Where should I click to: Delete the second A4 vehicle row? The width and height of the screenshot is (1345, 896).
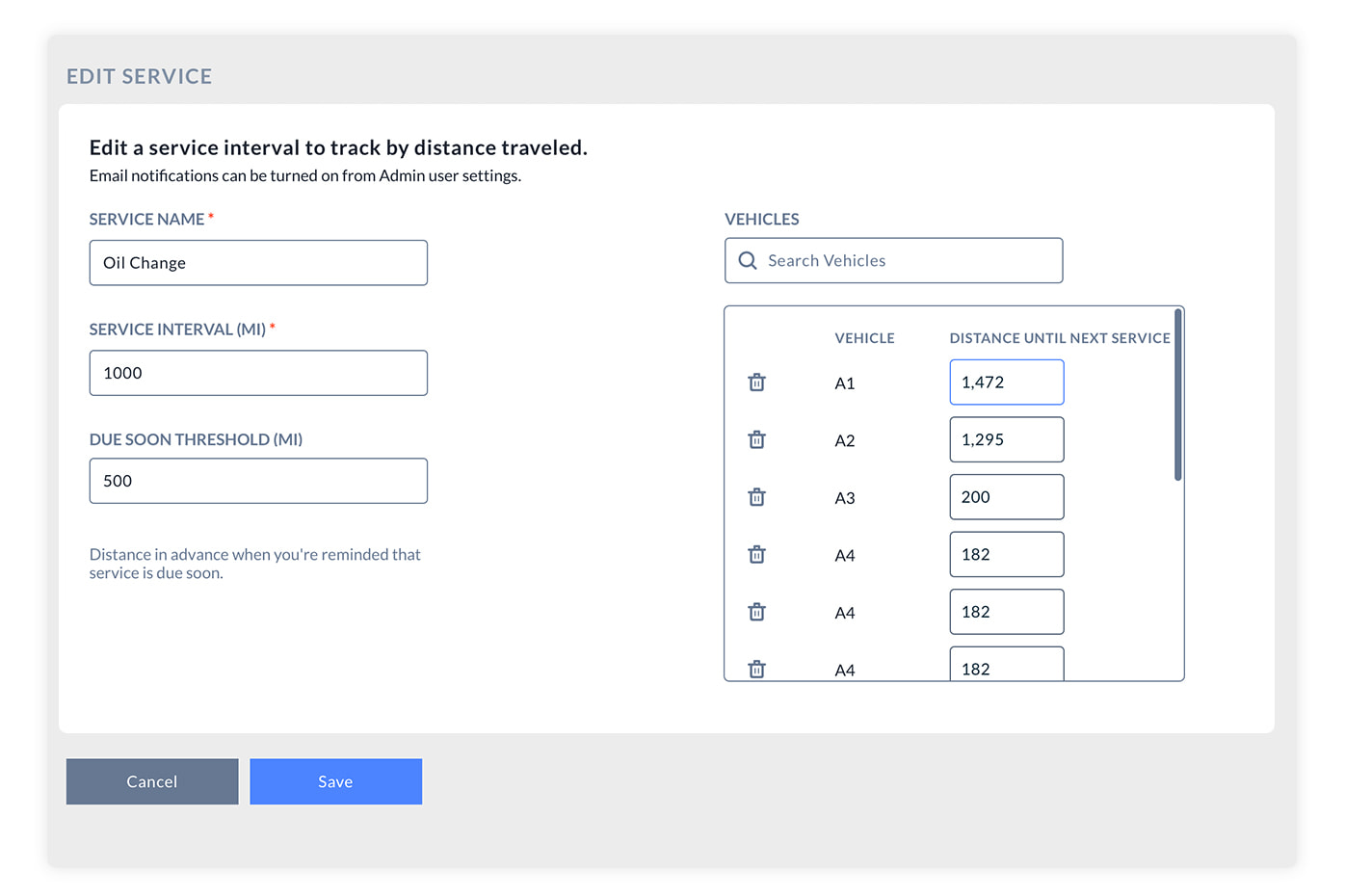tap(756, 611)
